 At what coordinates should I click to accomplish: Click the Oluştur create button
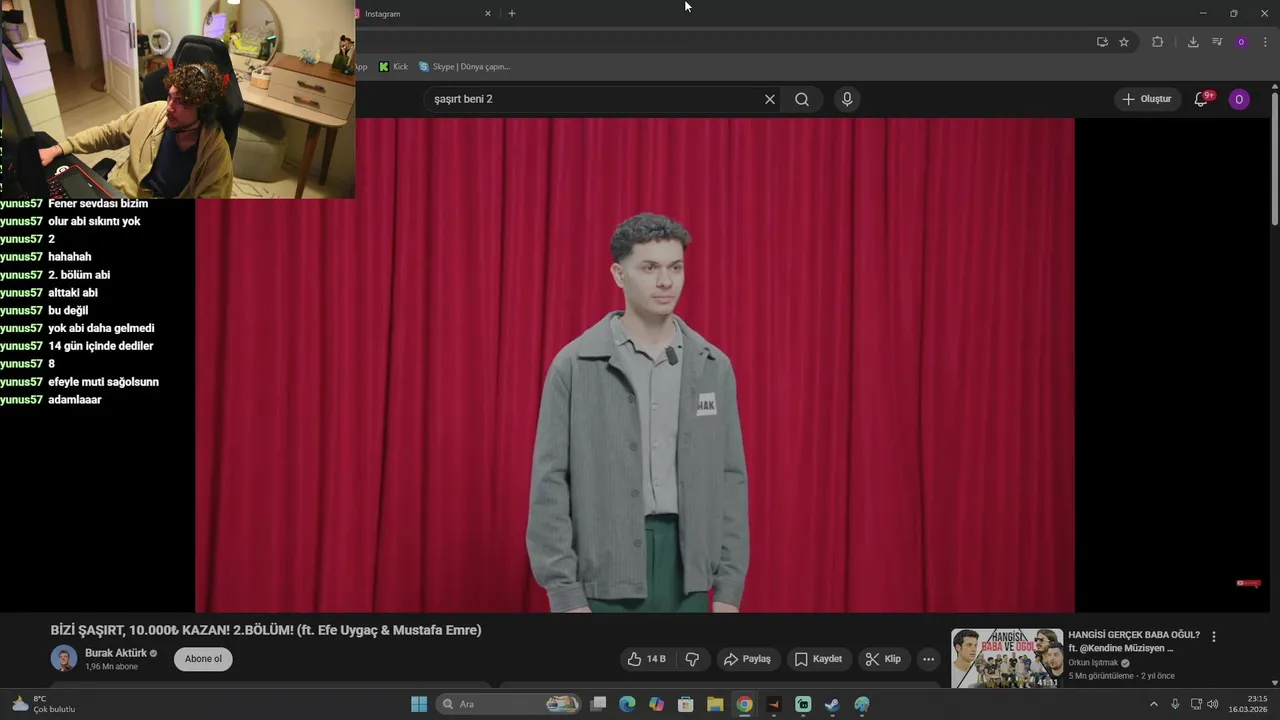pyautogui.click(x=1146, y=99)
